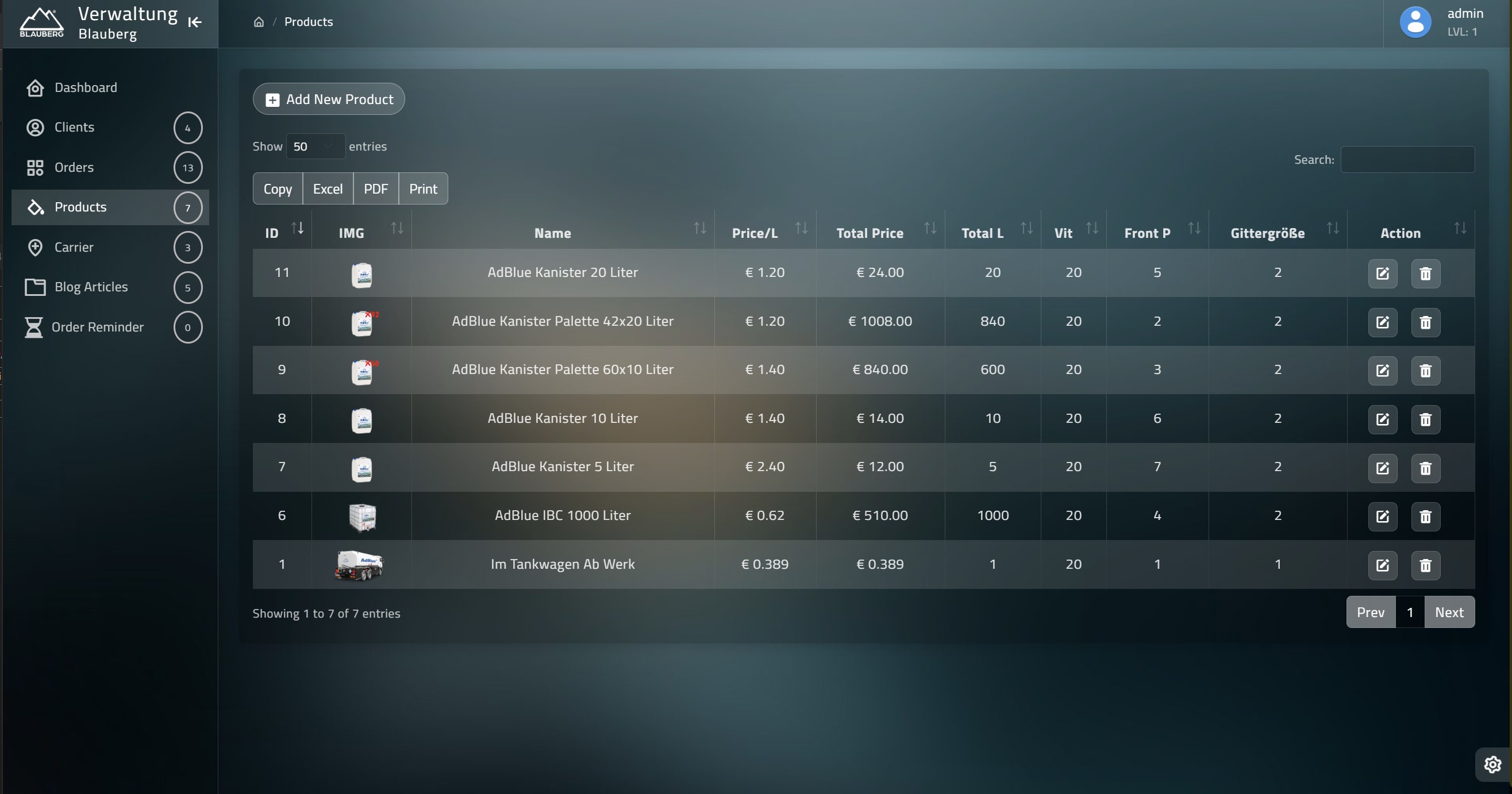The height and width of the screenshot is (794, 1512).
Task: Edit AdBlue Kanister 20 Liter product
Action: point(1382,273)
